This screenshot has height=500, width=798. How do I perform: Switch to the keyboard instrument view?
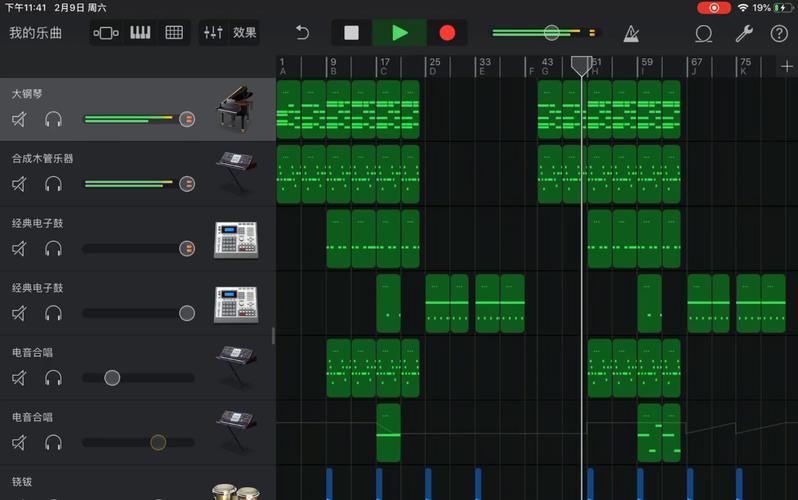click(x=140, y=33)
